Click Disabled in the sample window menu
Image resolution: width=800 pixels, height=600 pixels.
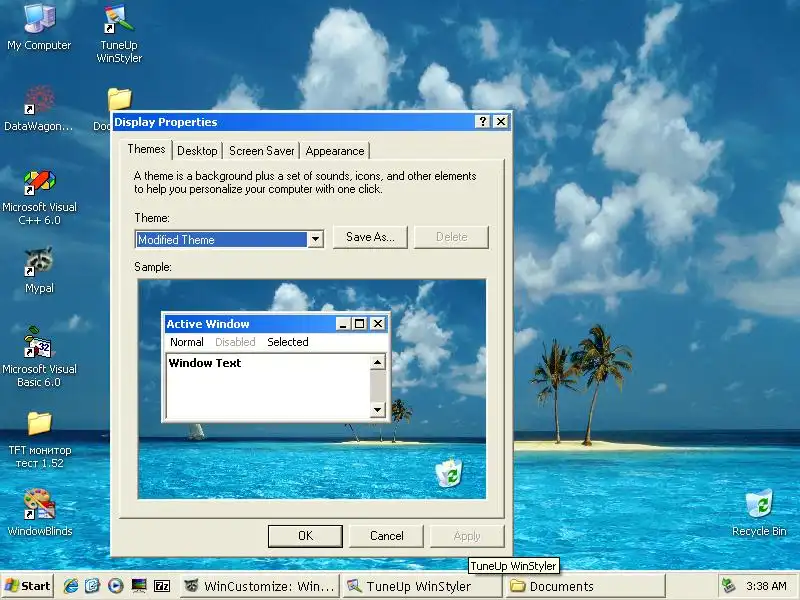click(x=235, y=342)
